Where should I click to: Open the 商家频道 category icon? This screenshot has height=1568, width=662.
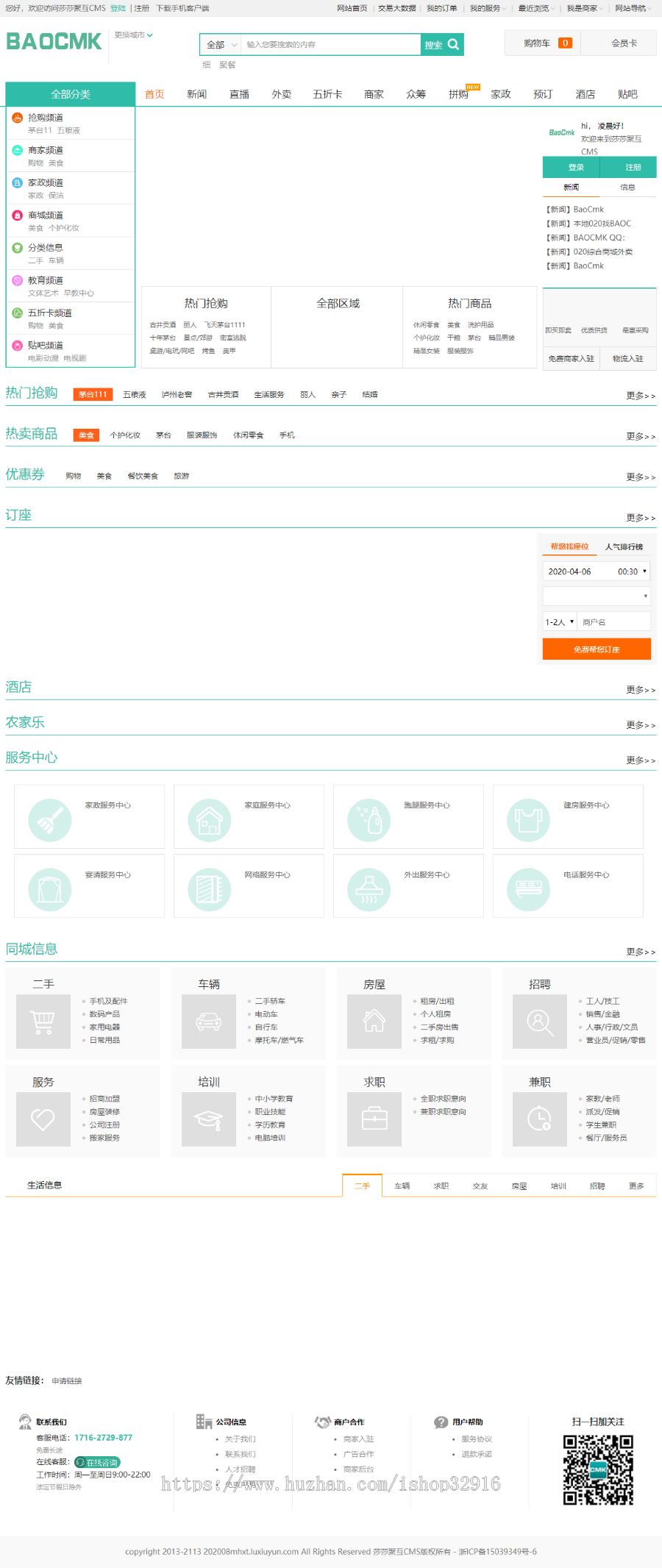pyautogui.click(x=18, y=150)
